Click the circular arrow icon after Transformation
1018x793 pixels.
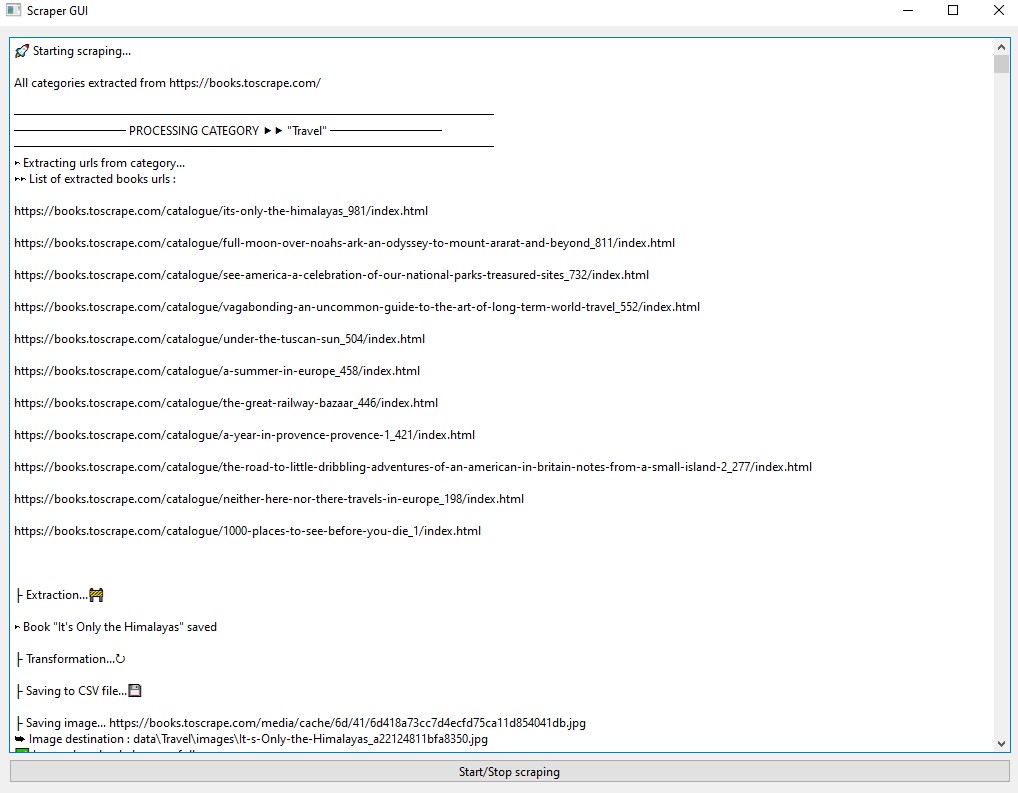point(121,659)
